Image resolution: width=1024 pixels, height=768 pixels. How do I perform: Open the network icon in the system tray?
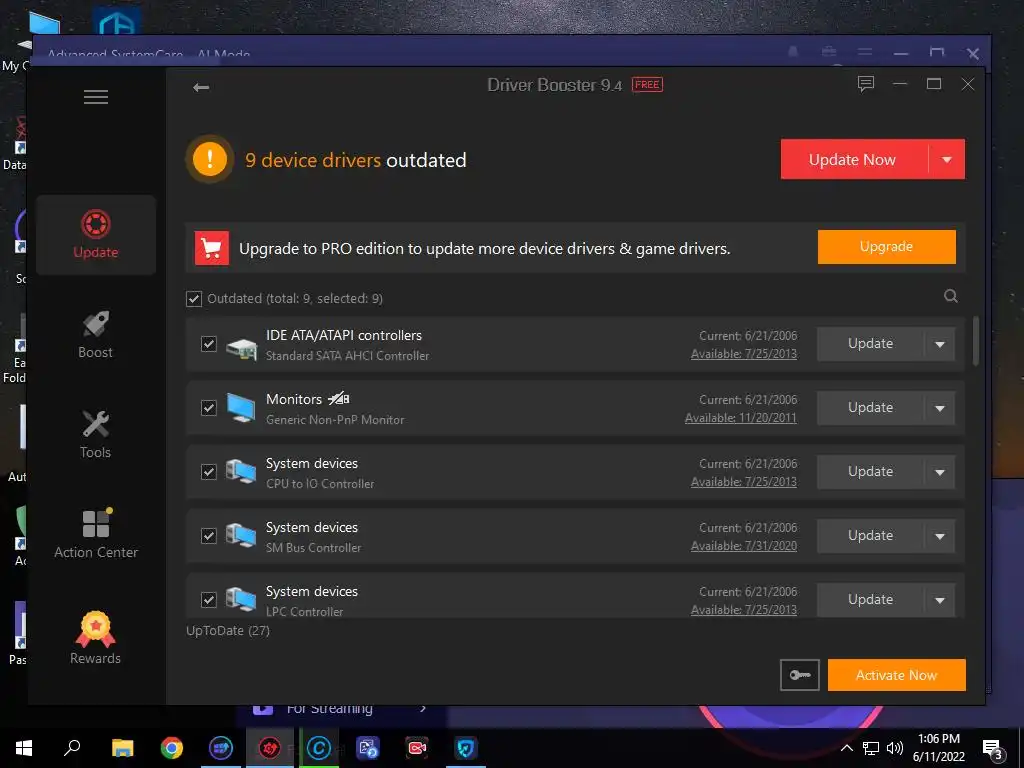click(x=871, y=748)
